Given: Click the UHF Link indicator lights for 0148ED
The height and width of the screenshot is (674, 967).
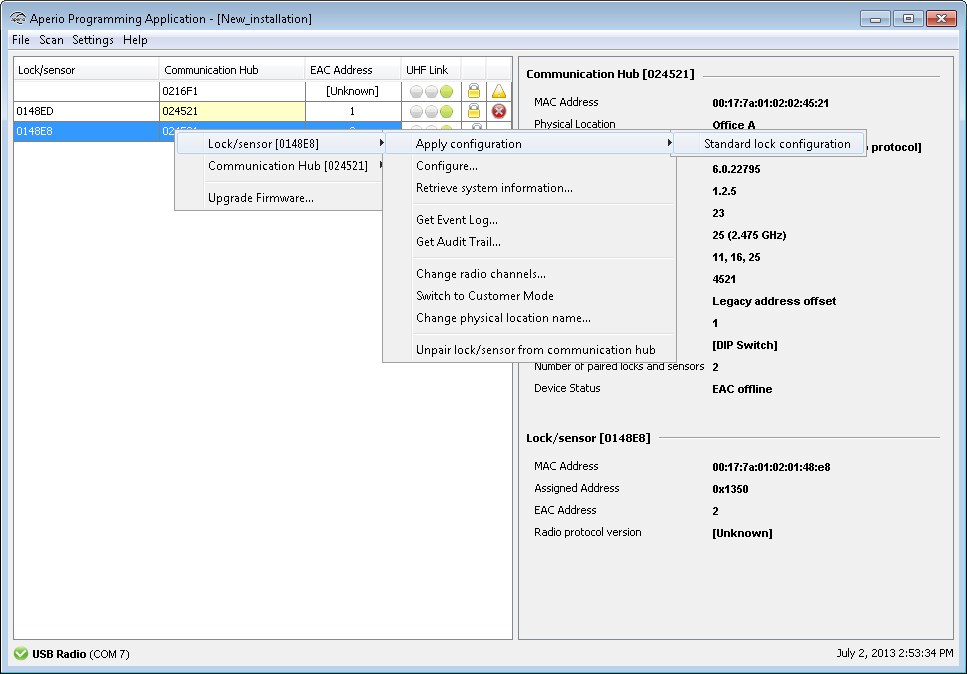Looking at the screenshot, I should 432,112.
